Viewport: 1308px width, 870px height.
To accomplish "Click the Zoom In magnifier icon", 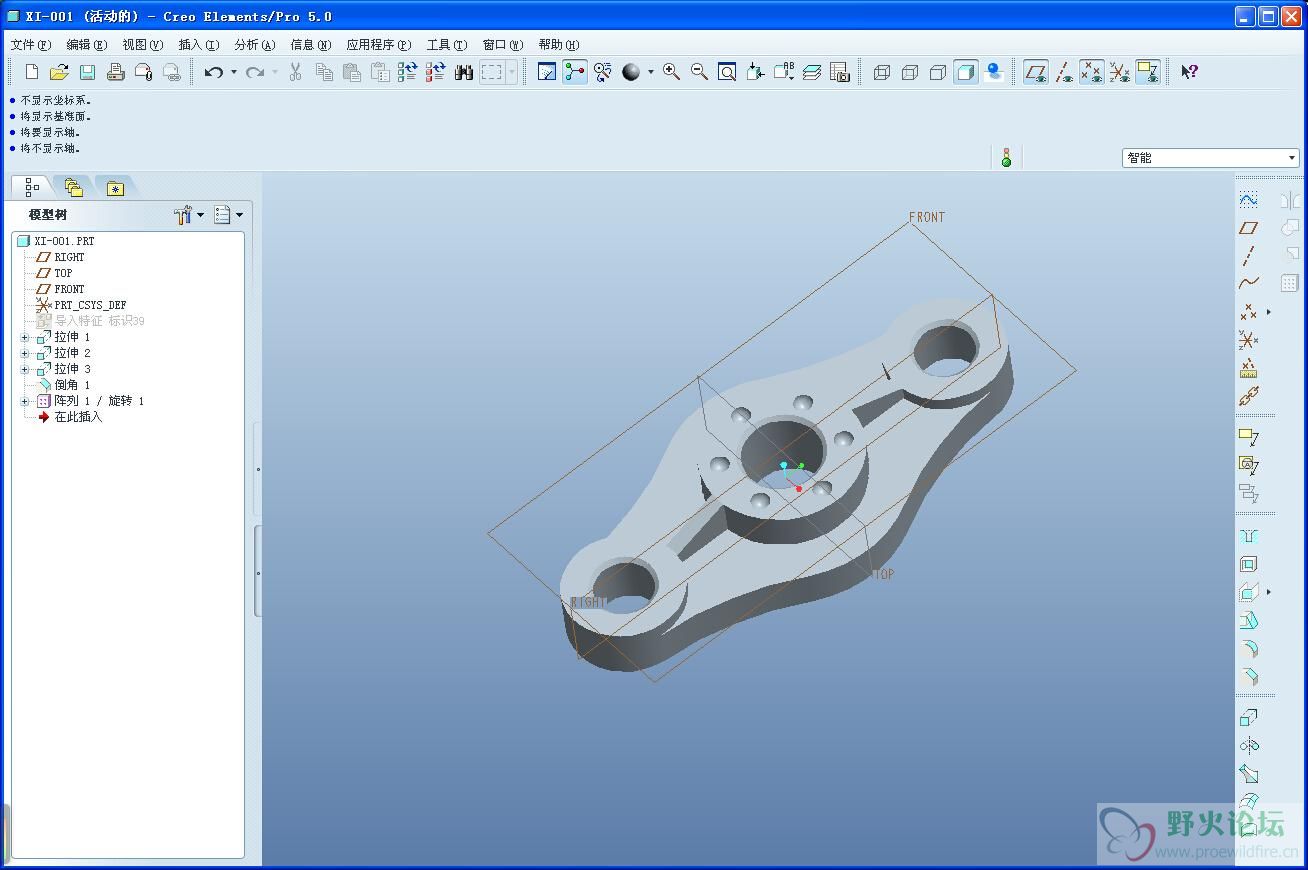I will point(671,72).
